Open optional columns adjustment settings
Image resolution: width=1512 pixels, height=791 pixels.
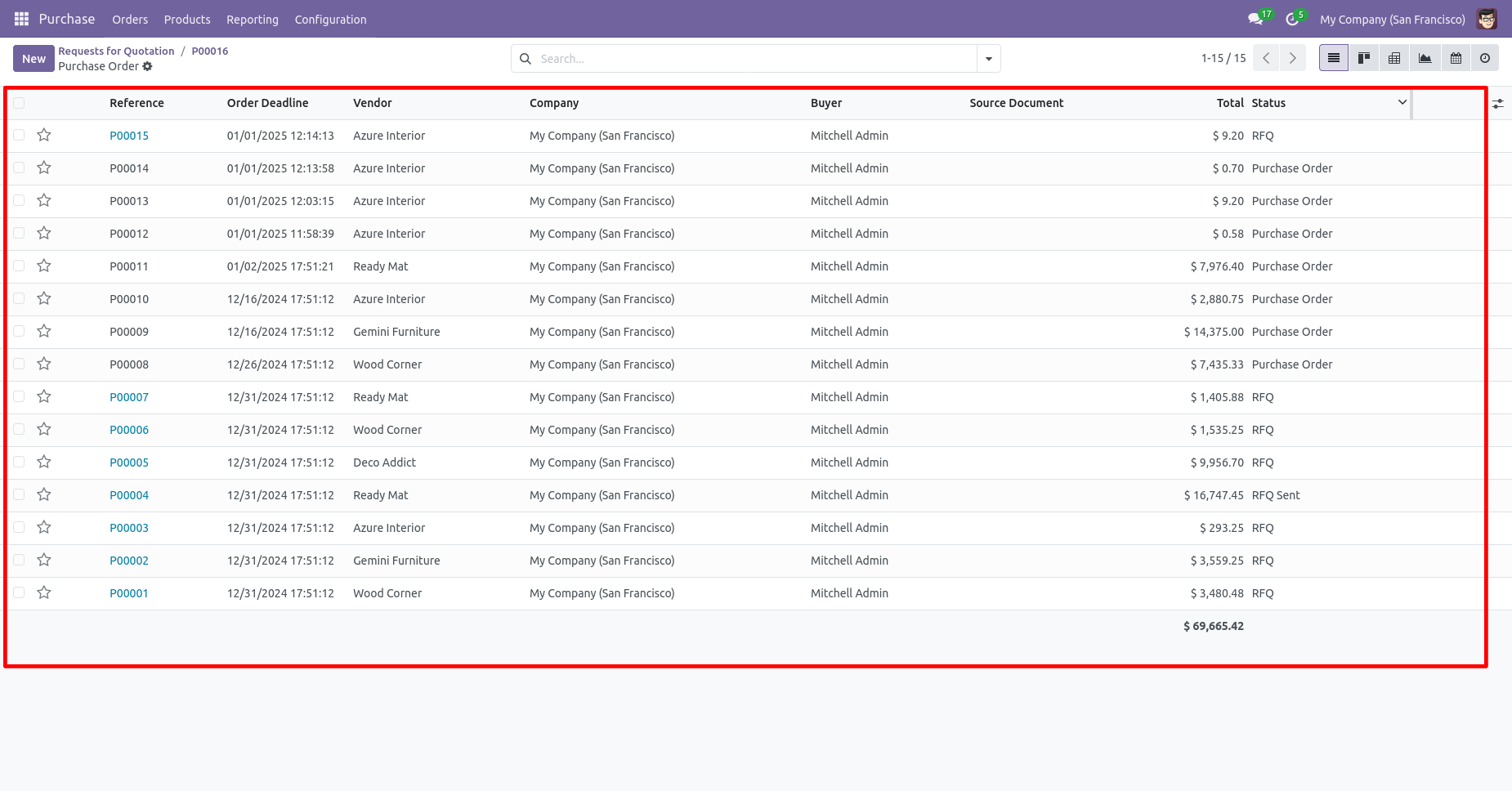[x=1498, y=104]
